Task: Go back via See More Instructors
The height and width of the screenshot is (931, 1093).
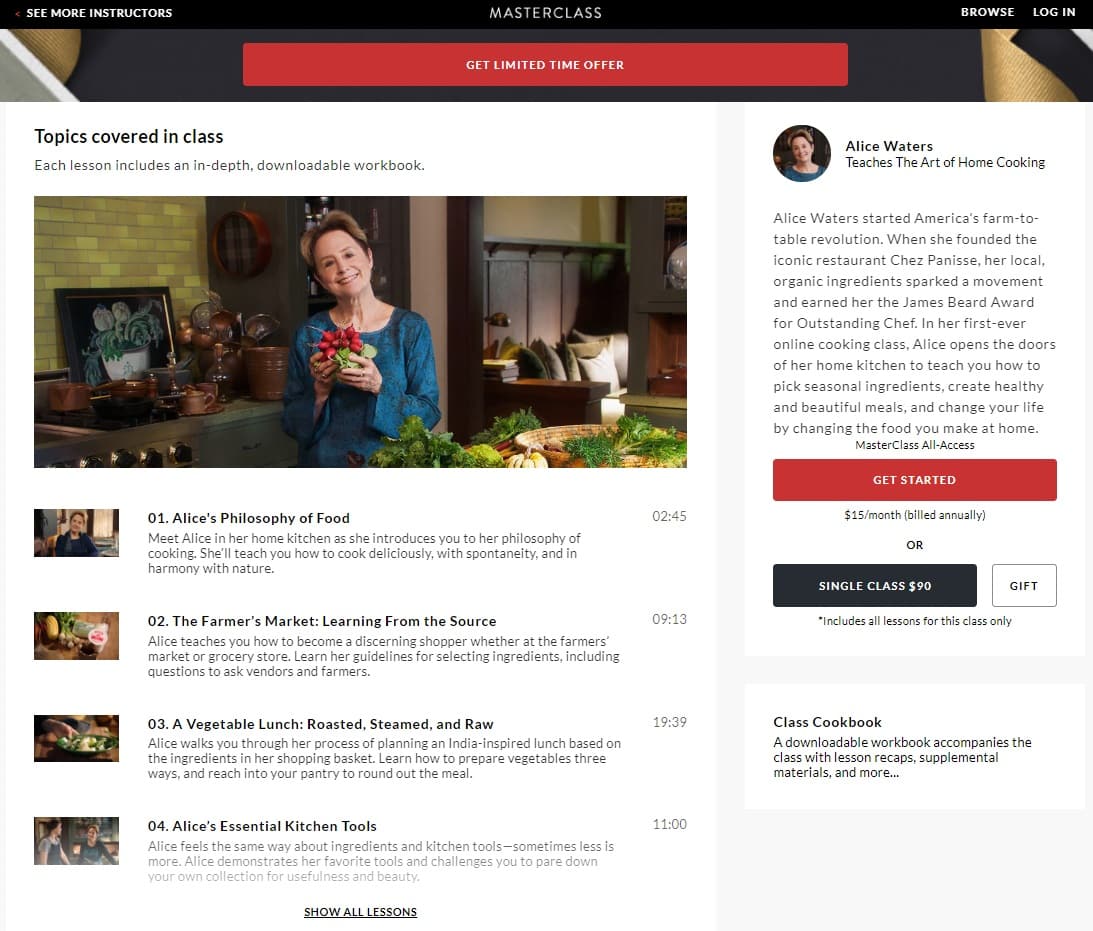Action: (x=93, y=13)
